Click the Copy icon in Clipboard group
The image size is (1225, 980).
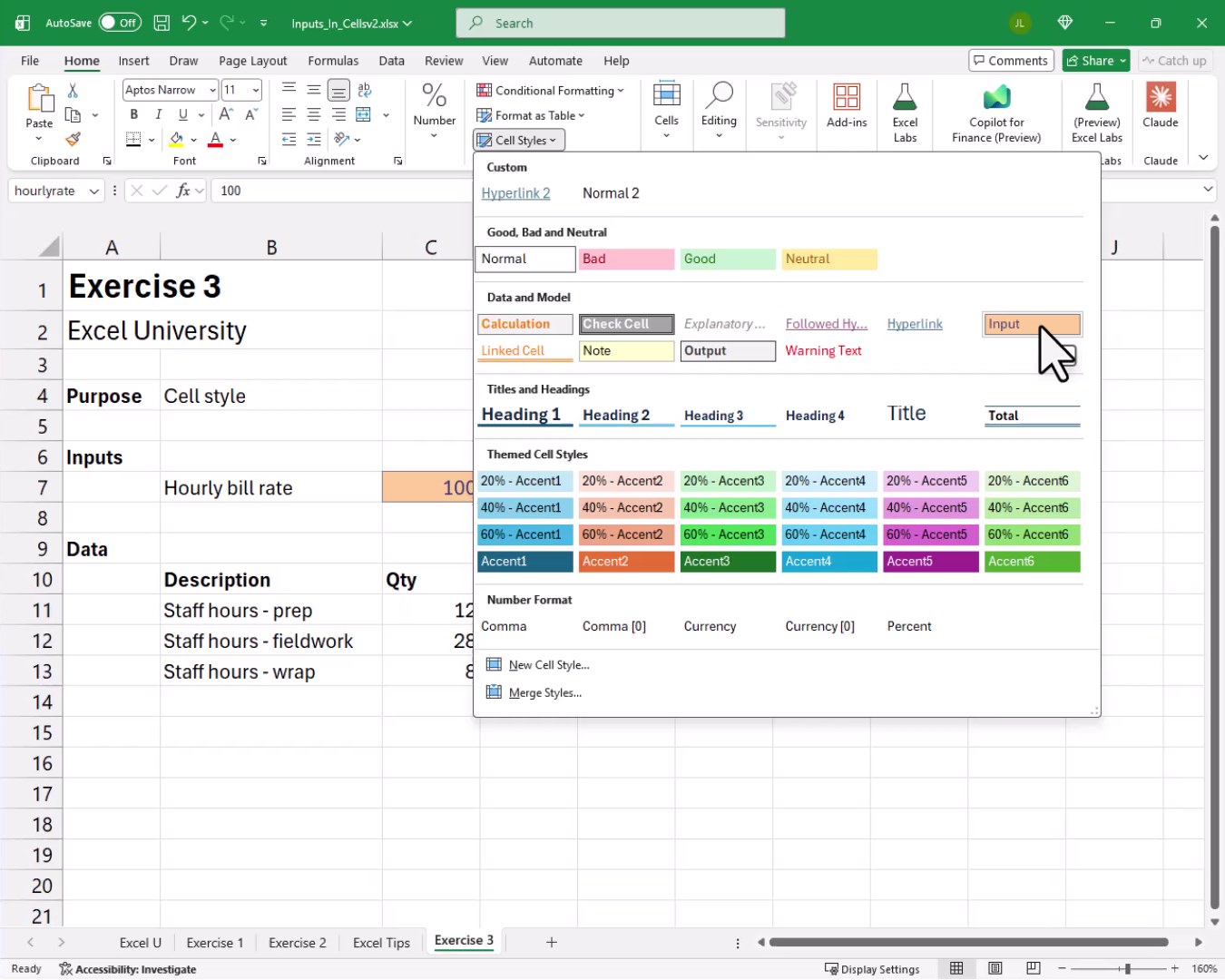pos(73,115)
